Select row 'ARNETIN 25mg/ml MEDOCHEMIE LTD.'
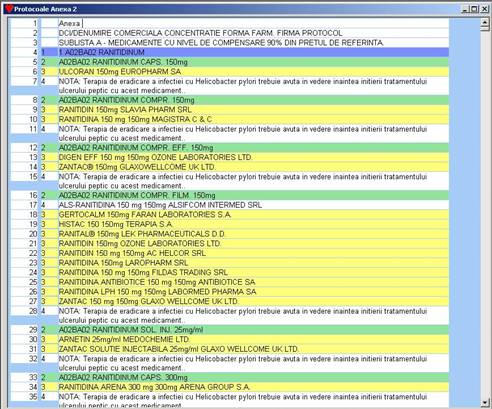This screenshot has width=492, height=409. click(x=253, y=340)
